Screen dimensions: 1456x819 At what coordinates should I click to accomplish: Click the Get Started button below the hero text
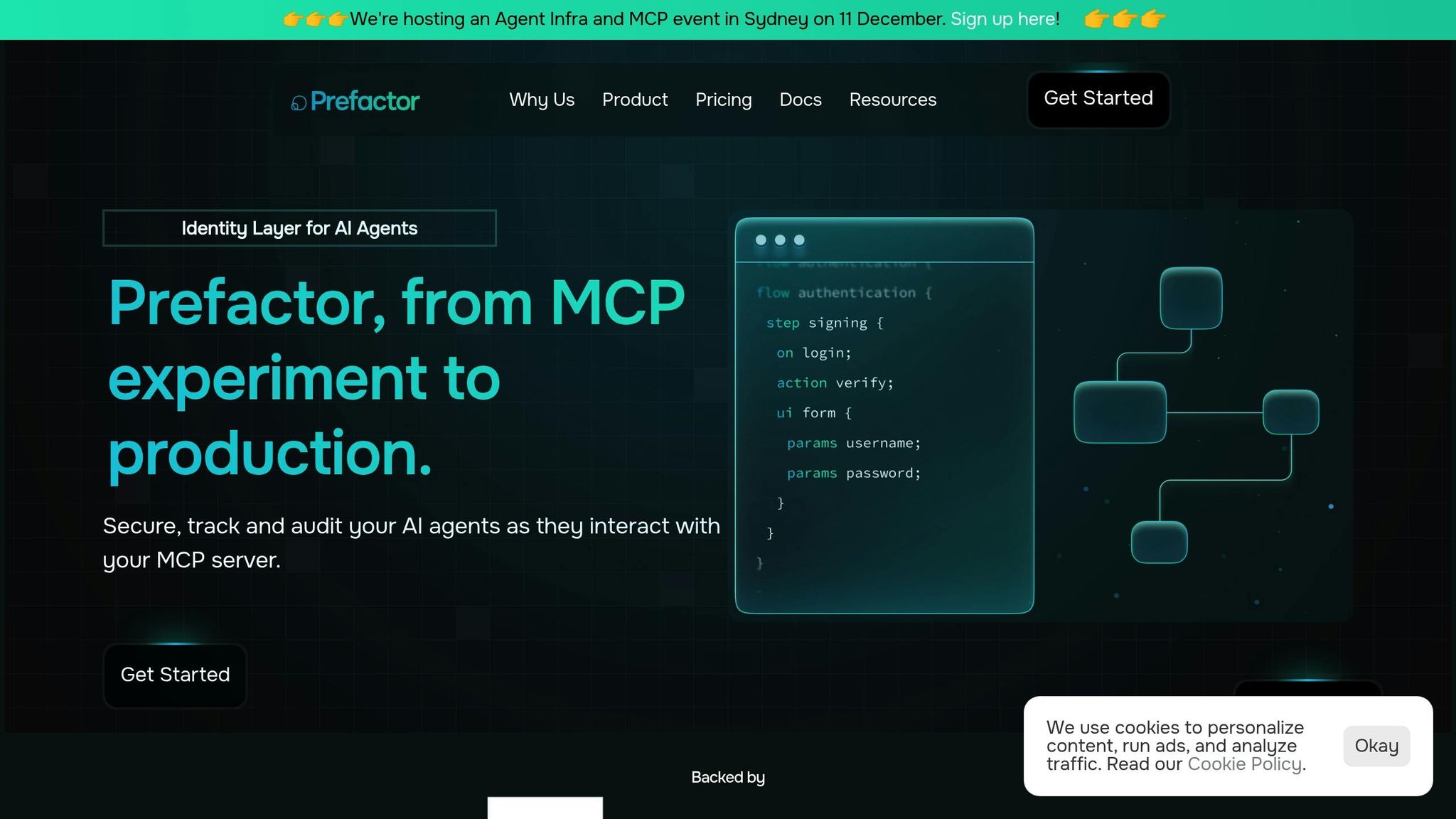pyautogui.click(x=175, y=675)
